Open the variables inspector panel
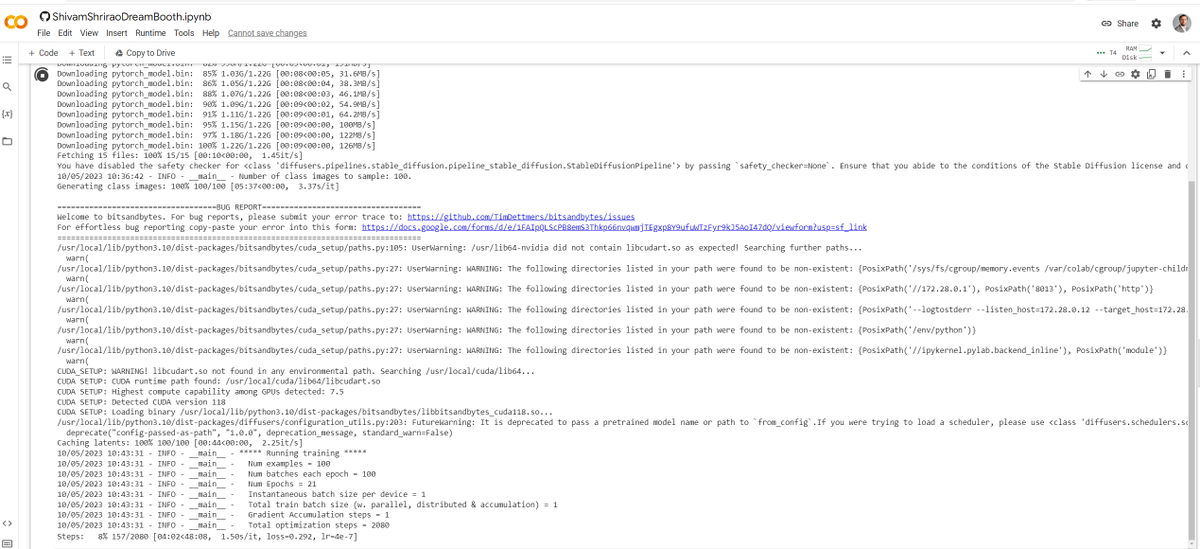The height and width of the screenshot is (549, 1200). [7, 113]
